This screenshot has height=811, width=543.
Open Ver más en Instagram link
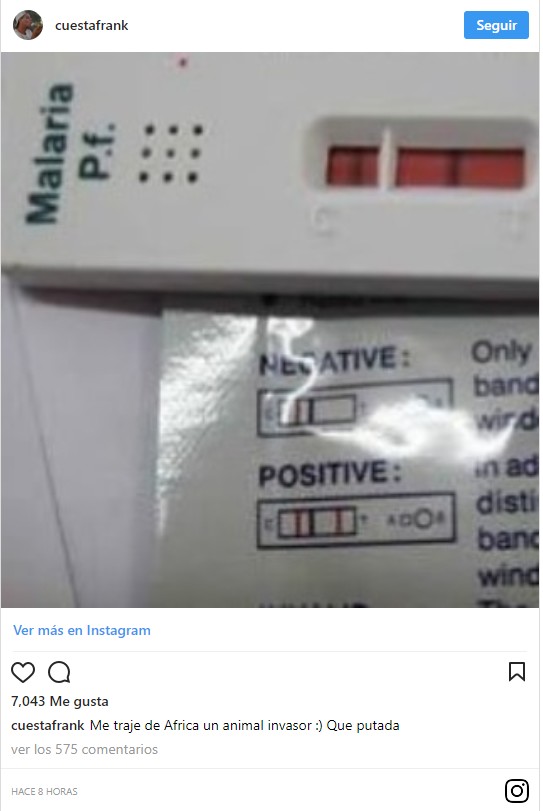82,630
